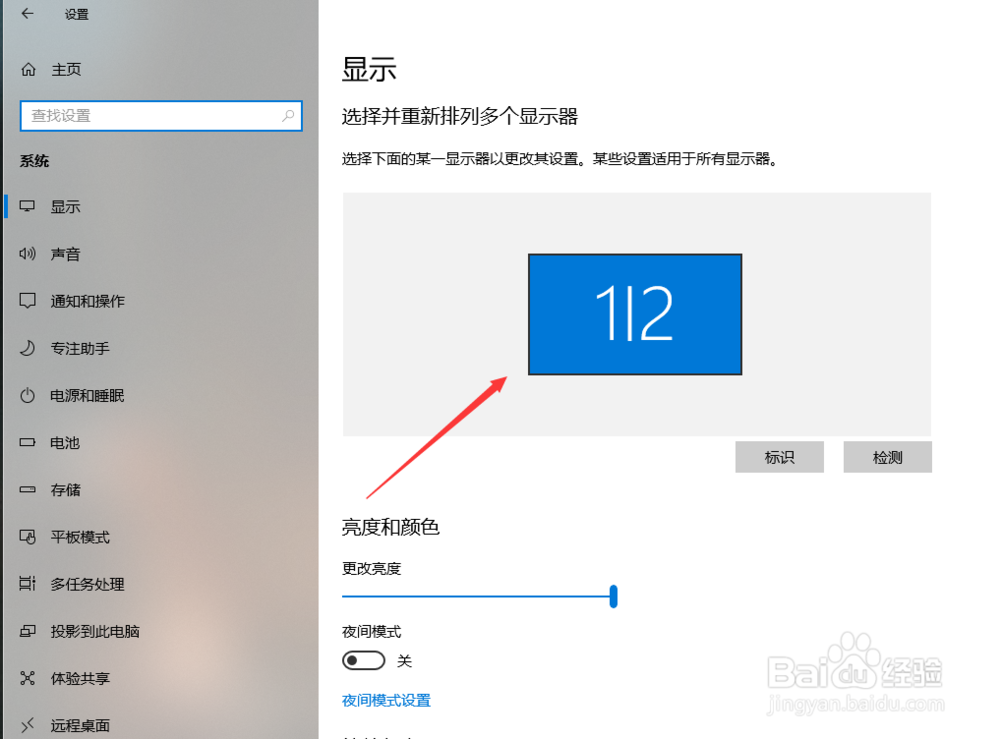Click the Battery icon in sidebar

(27, 442)
